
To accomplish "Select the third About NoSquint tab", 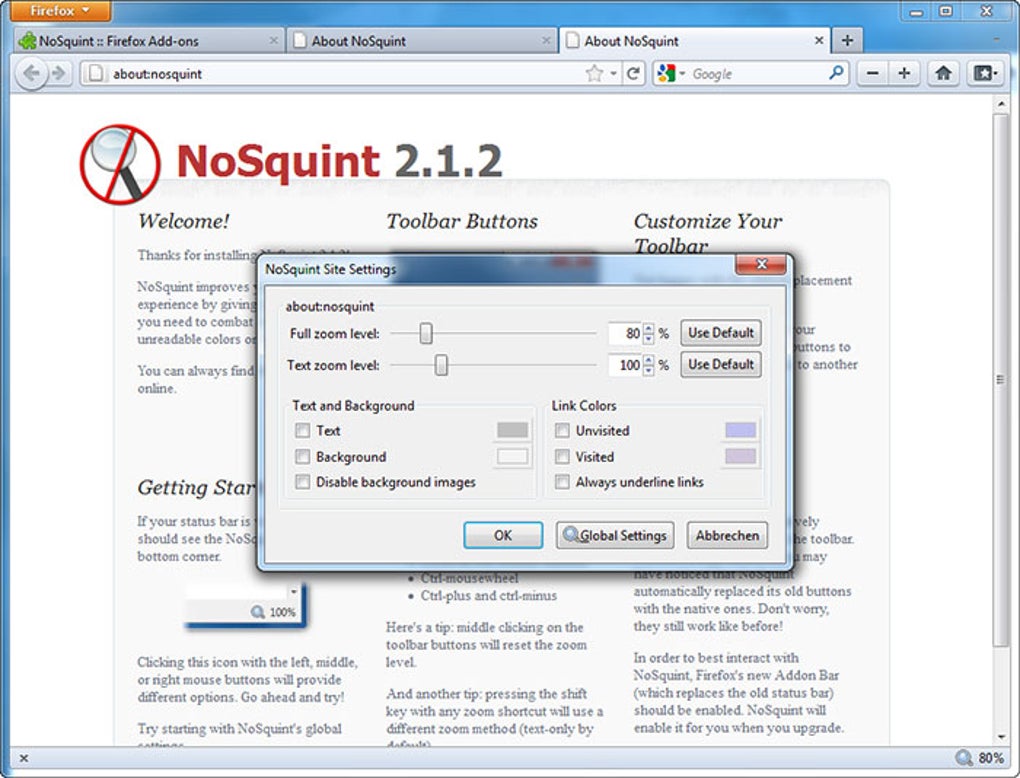I will point(695,40).
